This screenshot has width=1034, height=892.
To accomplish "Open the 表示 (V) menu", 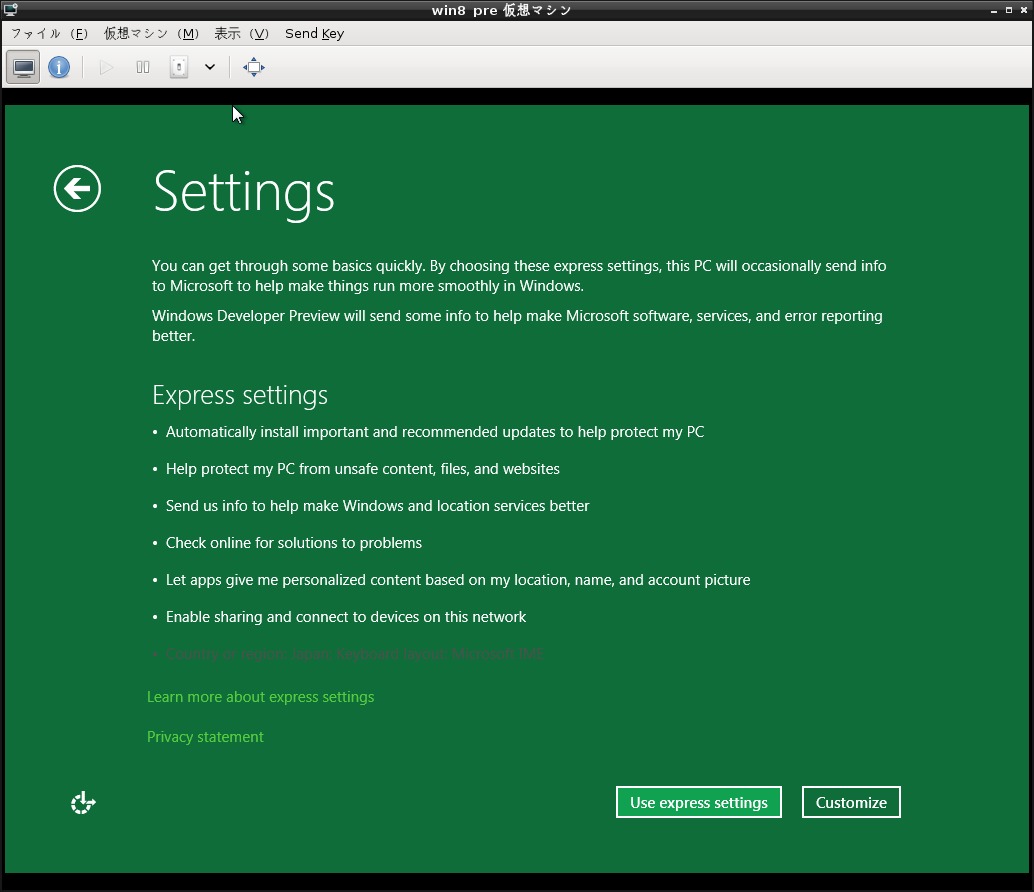I will tap(241, 34).
